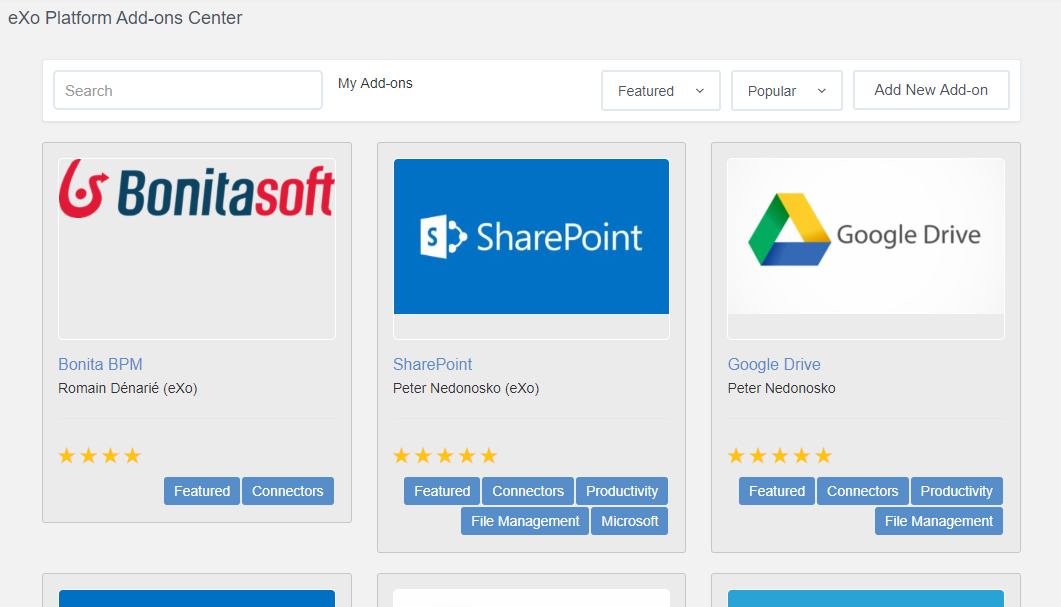Screen dimensions: 1061x607
Task: Click the fifth star under SharePoint
Action: 489,455
